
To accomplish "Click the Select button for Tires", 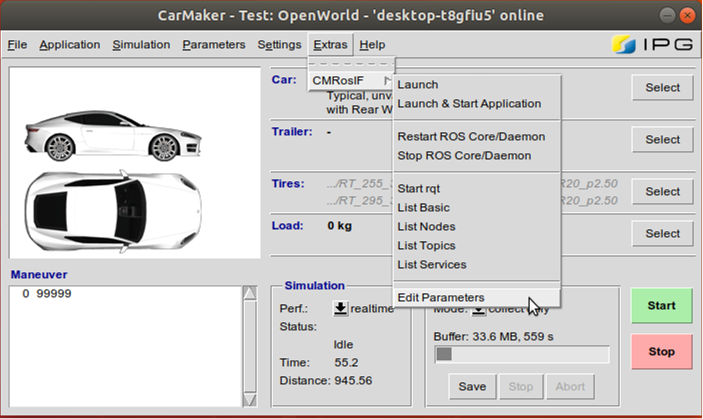I will [x=662, y=191].
